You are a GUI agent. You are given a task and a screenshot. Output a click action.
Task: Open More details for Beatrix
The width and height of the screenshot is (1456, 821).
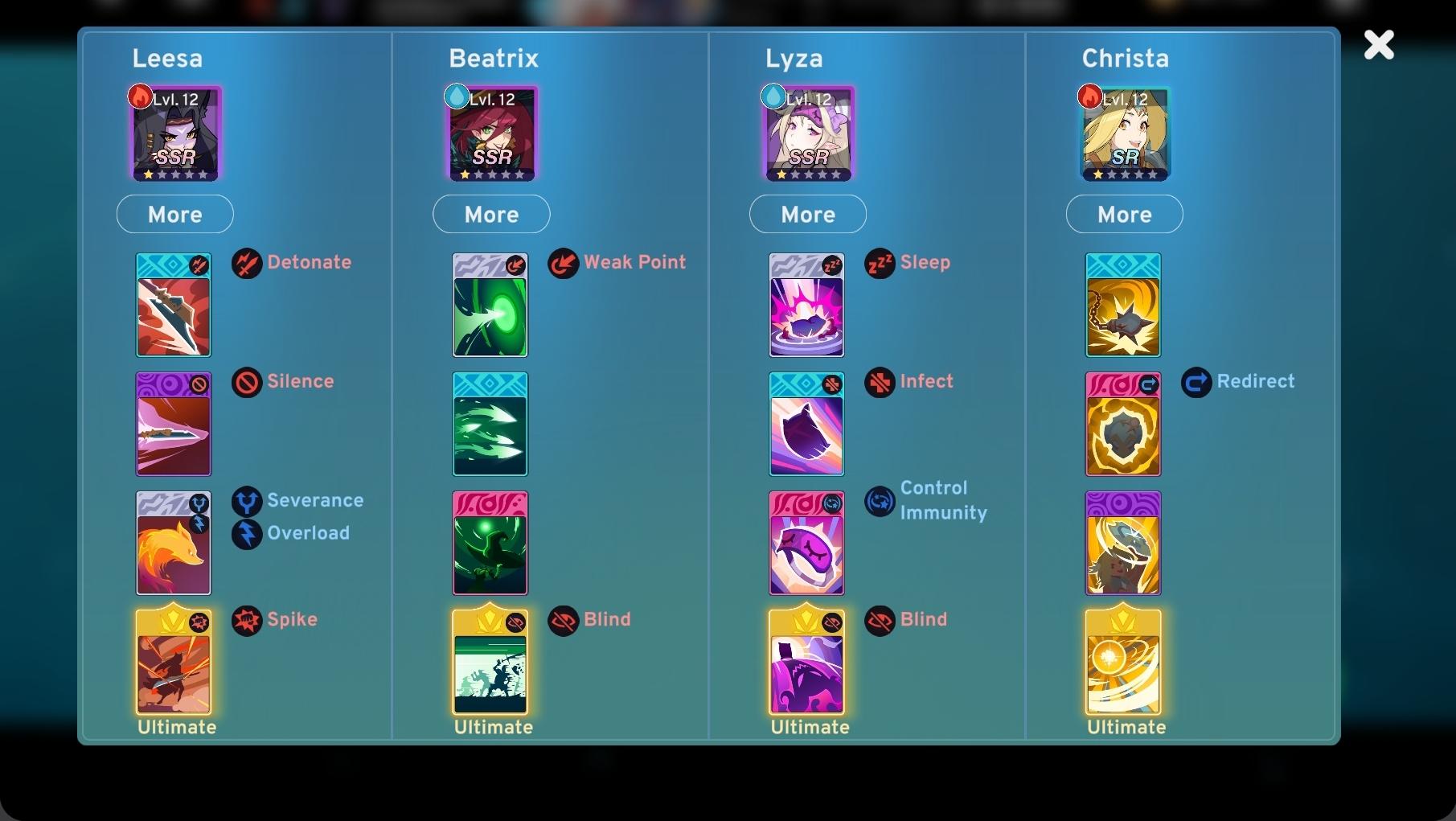[491, 215]
